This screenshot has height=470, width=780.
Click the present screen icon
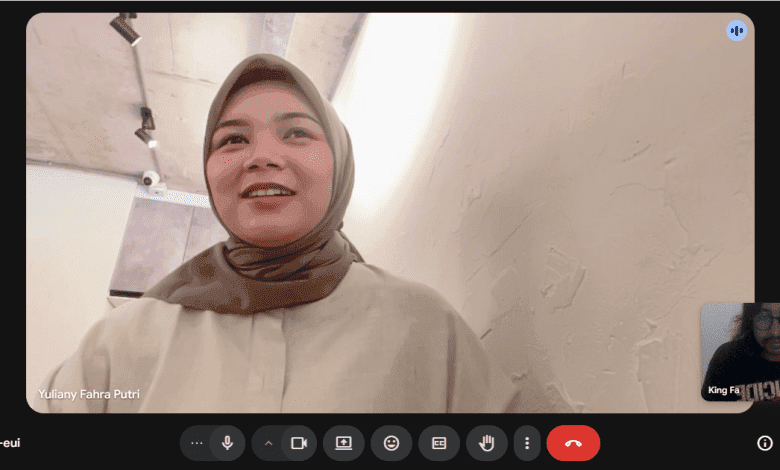coord(343,443)
